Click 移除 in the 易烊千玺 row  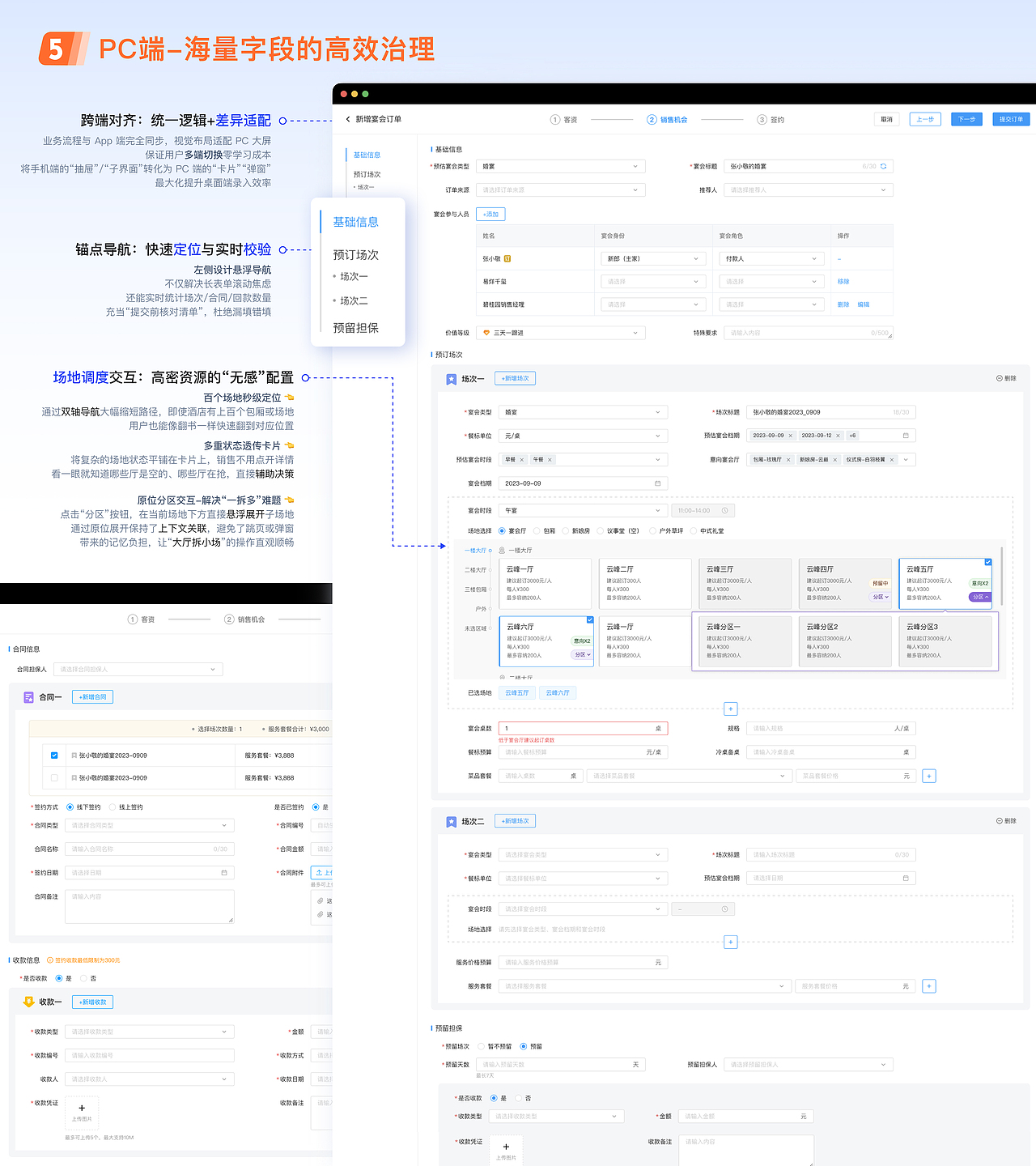pos(843,282)
